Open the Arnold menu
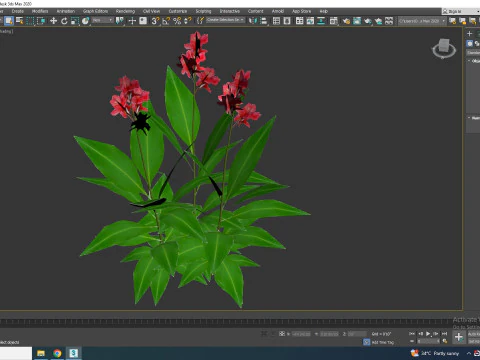 278,11
